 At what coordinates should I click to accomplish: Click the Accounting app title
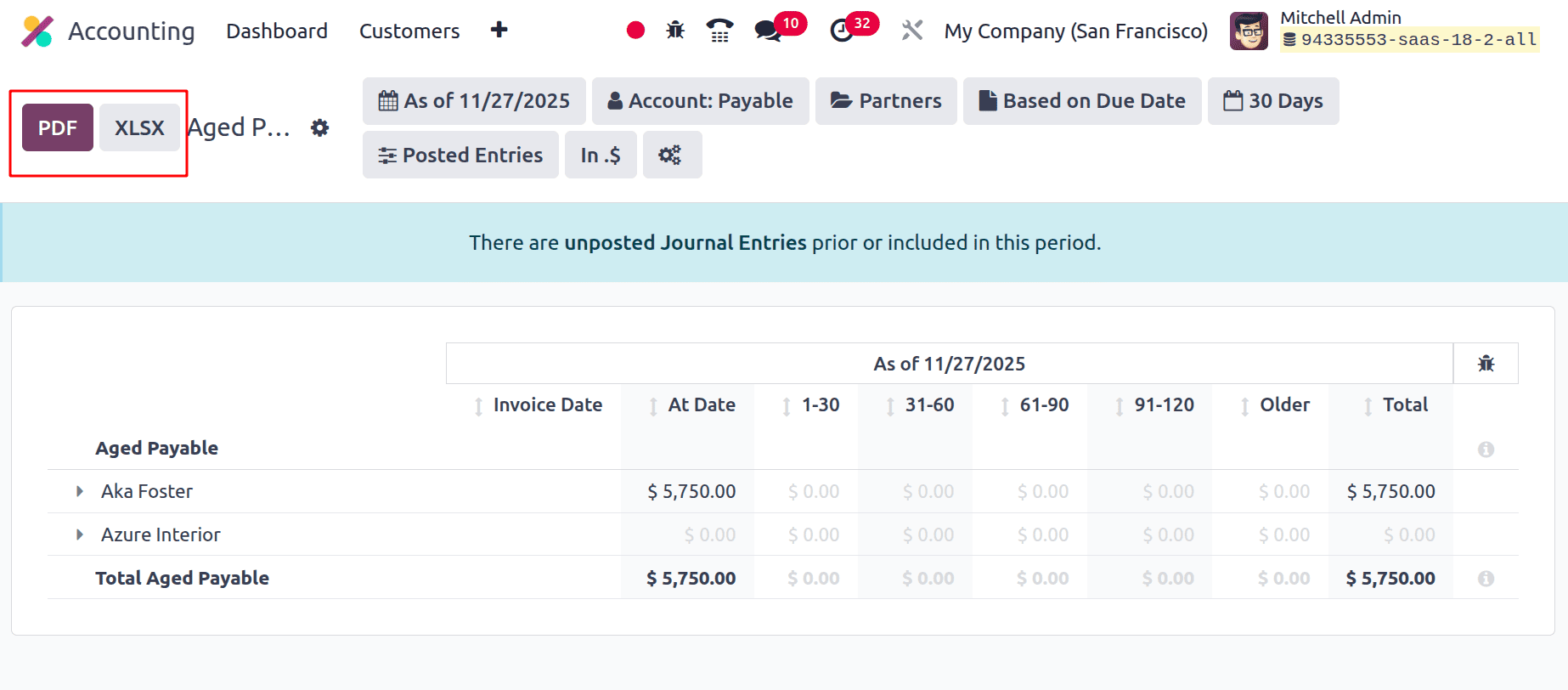point(132,31)
